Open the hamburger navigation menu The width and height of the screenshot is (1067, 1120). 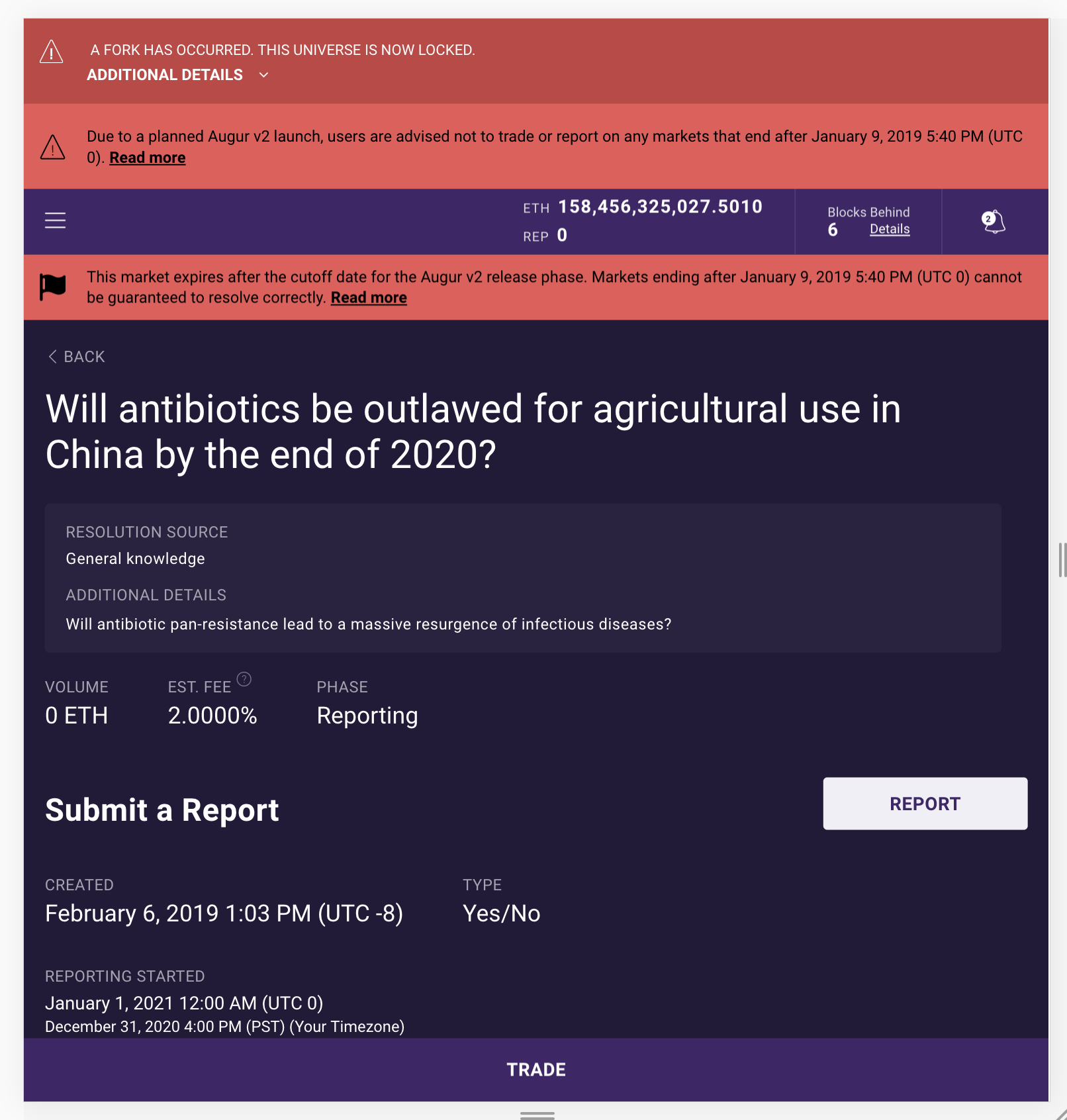(x=55, y=220)
